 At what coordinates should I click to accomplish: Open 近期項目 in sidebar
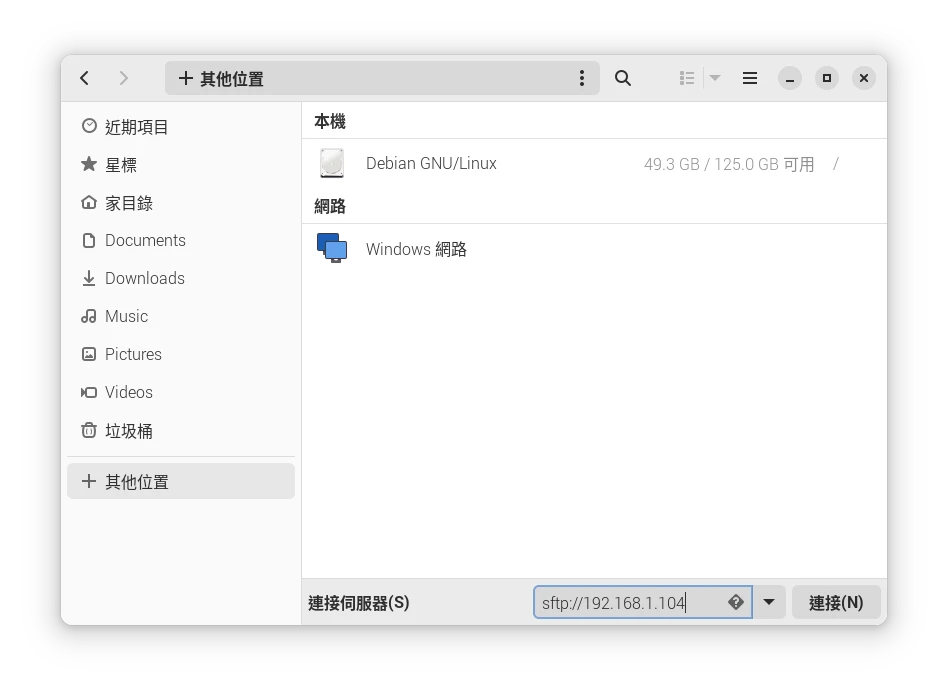click(181, 127)
